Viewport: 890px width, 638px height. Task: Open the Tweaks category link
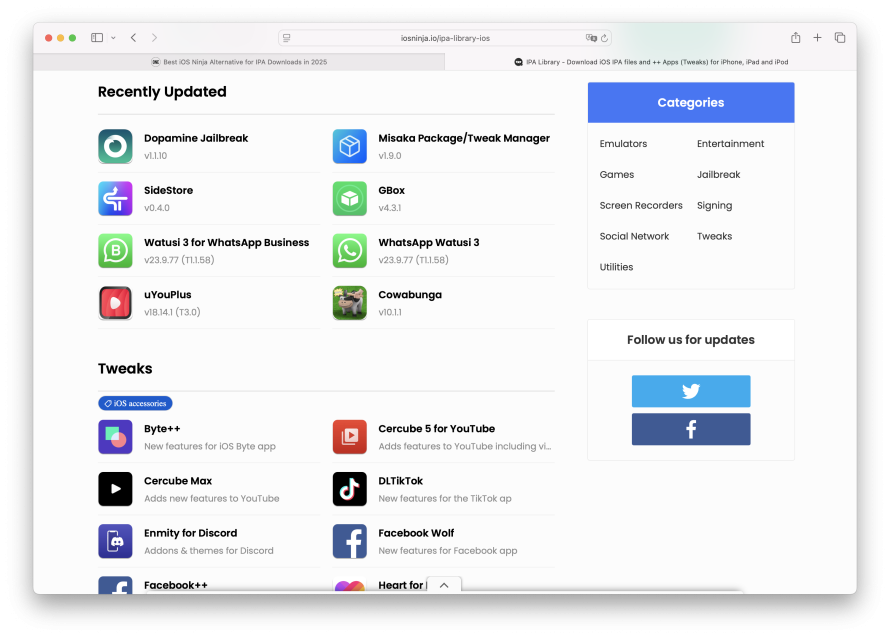point(715,236)
